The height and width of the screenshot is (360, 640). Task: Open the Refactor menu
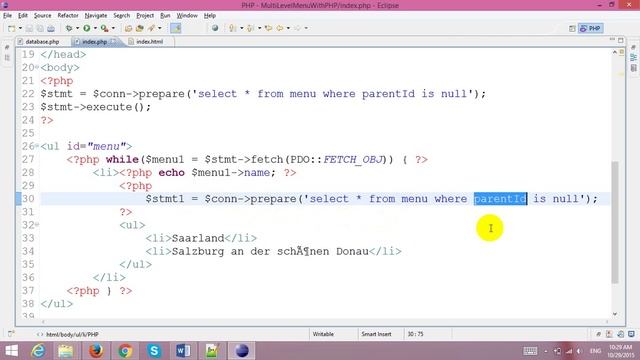pos(68,16)
